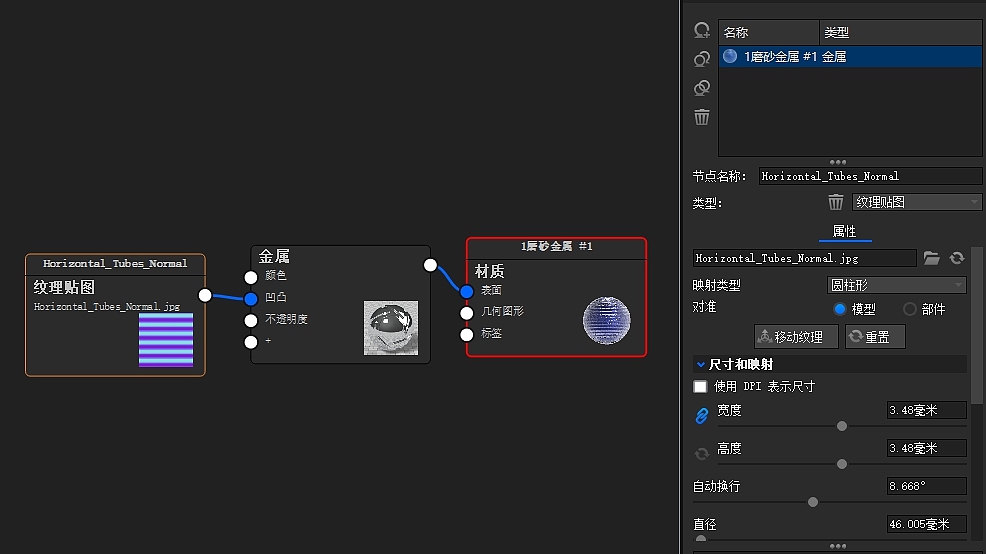Click the 金属 node 凹凸 socket
This screenshot has height=554, width=986.
pyautogui.click(x=251, y=298)
